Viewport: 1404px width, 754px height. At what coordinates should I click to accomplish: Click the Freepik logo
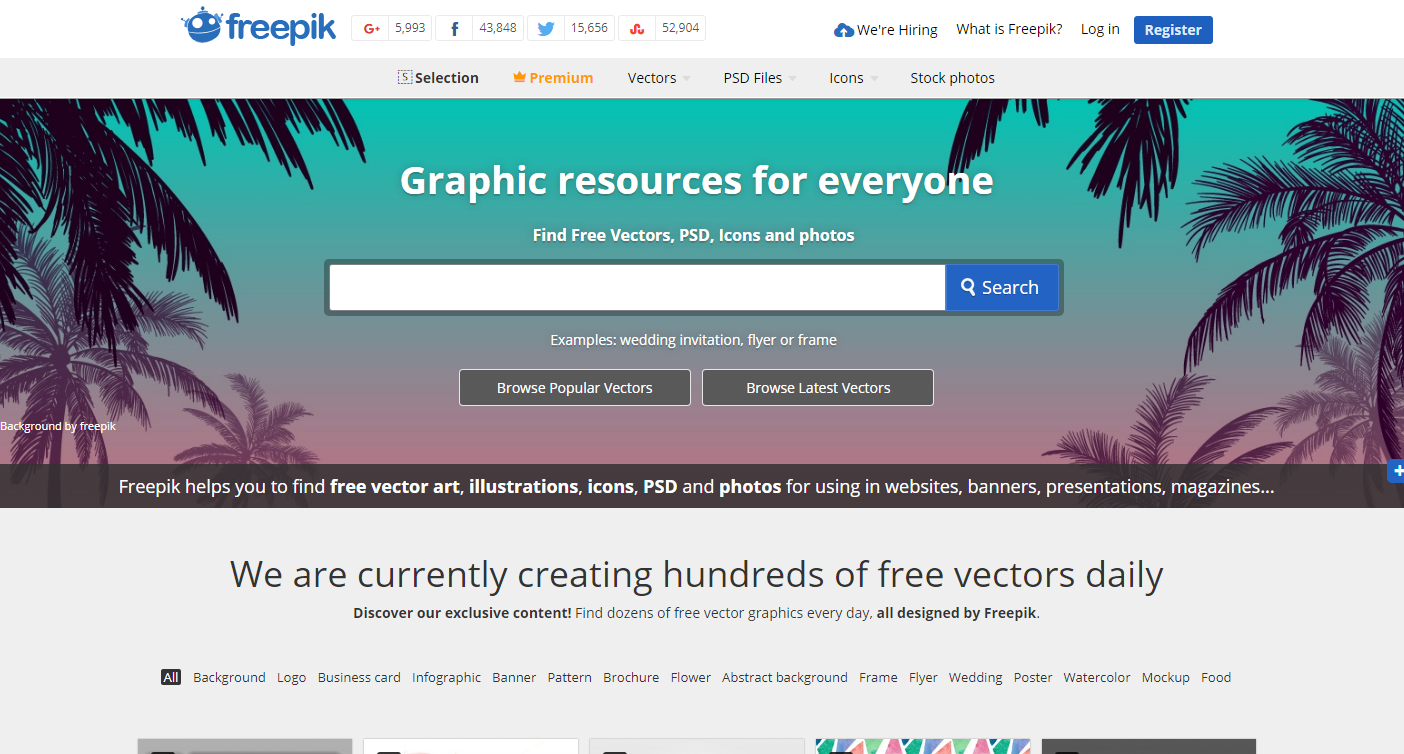[x=258, y=27]
